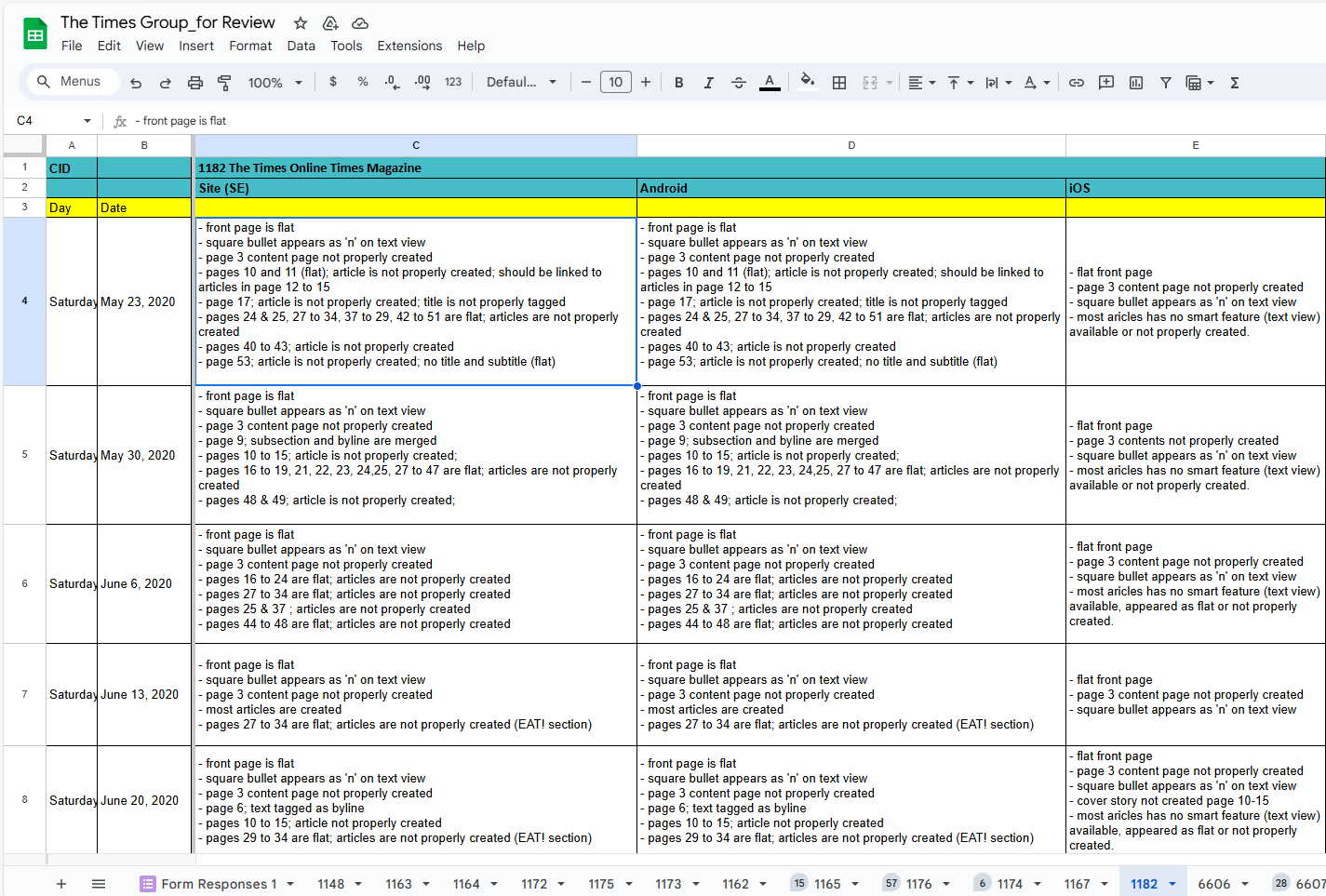Click the Filter views table icon
1326x896 pixels.
1194,83
